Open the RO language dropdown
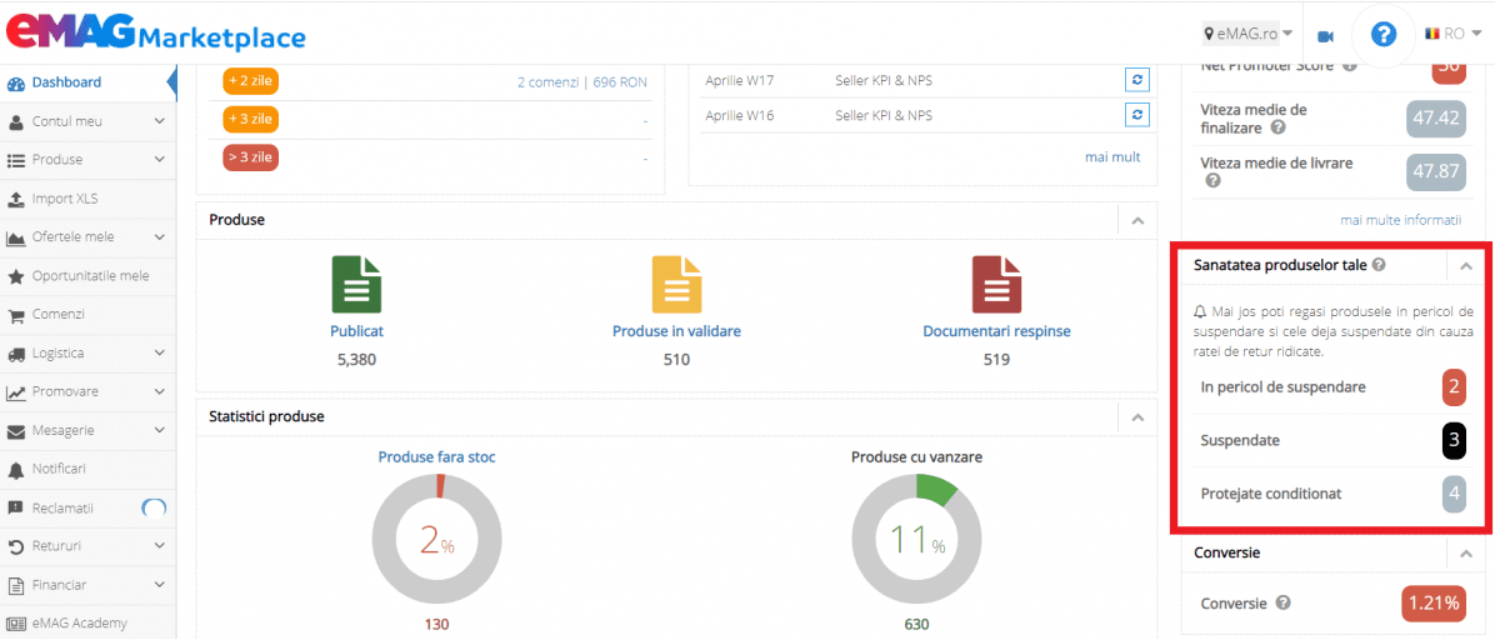This screenshot has width=1495, height=639. [x=1453, y=34]
